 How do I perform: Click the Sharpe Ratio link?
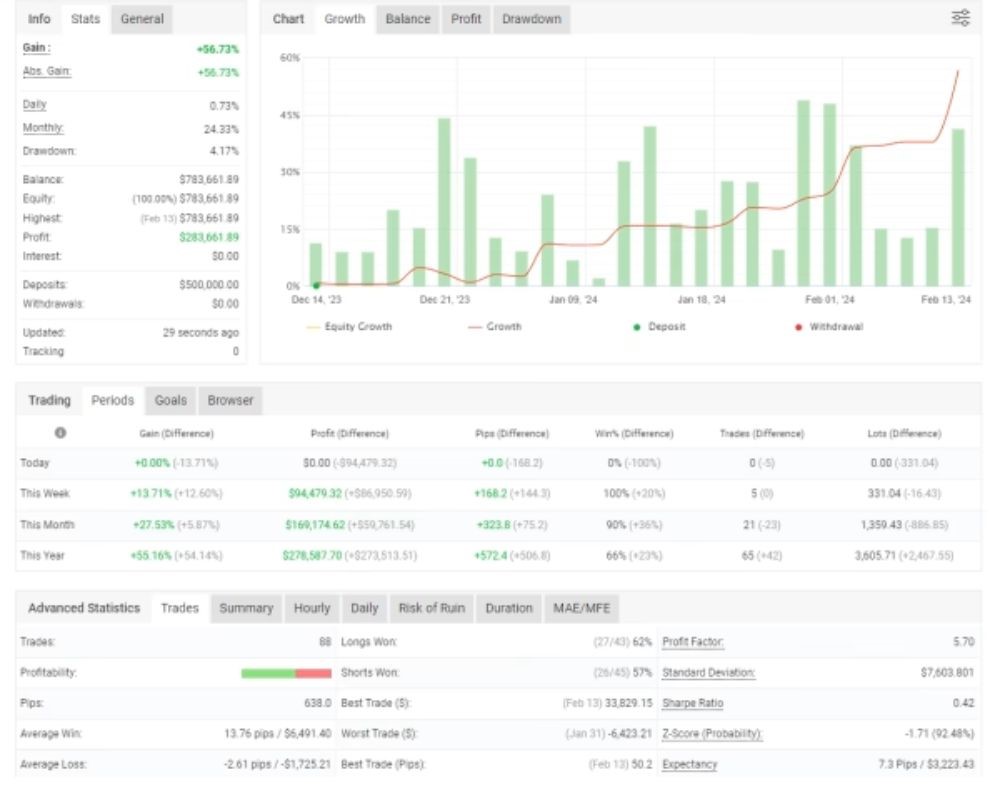click(x=692, y=703)
